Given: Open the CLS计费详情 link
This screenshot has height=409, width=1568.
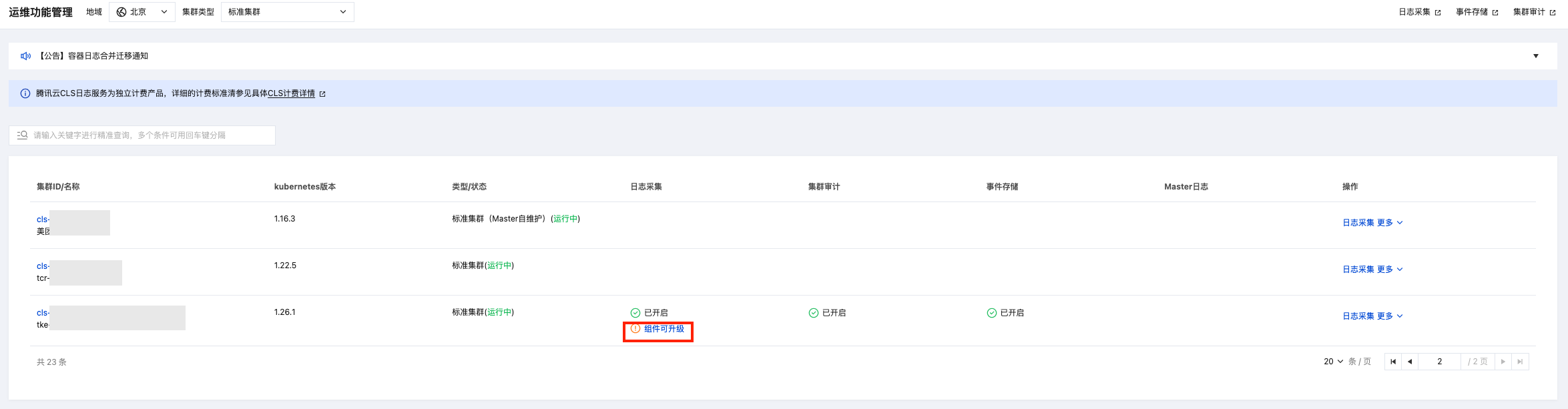Looking at the screenshot, I should (292, 93).
